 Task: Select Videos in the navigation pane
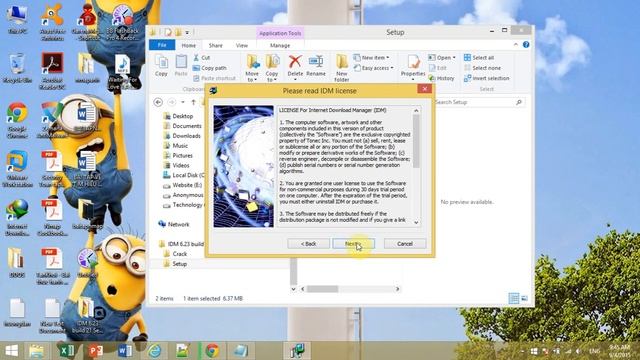coord(176,165)
